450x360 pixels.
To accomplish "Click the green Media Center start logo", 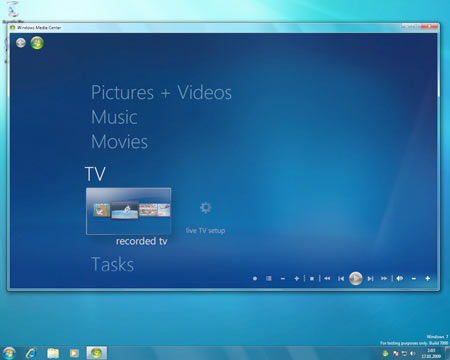I will tap(37, 43).
